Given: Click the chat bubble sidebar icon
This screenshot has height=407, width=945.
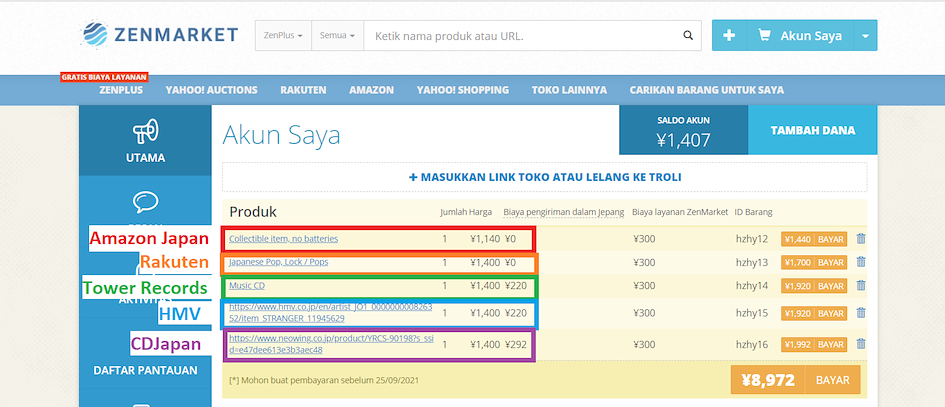Looking at the screenshot, I should (145, 203).
